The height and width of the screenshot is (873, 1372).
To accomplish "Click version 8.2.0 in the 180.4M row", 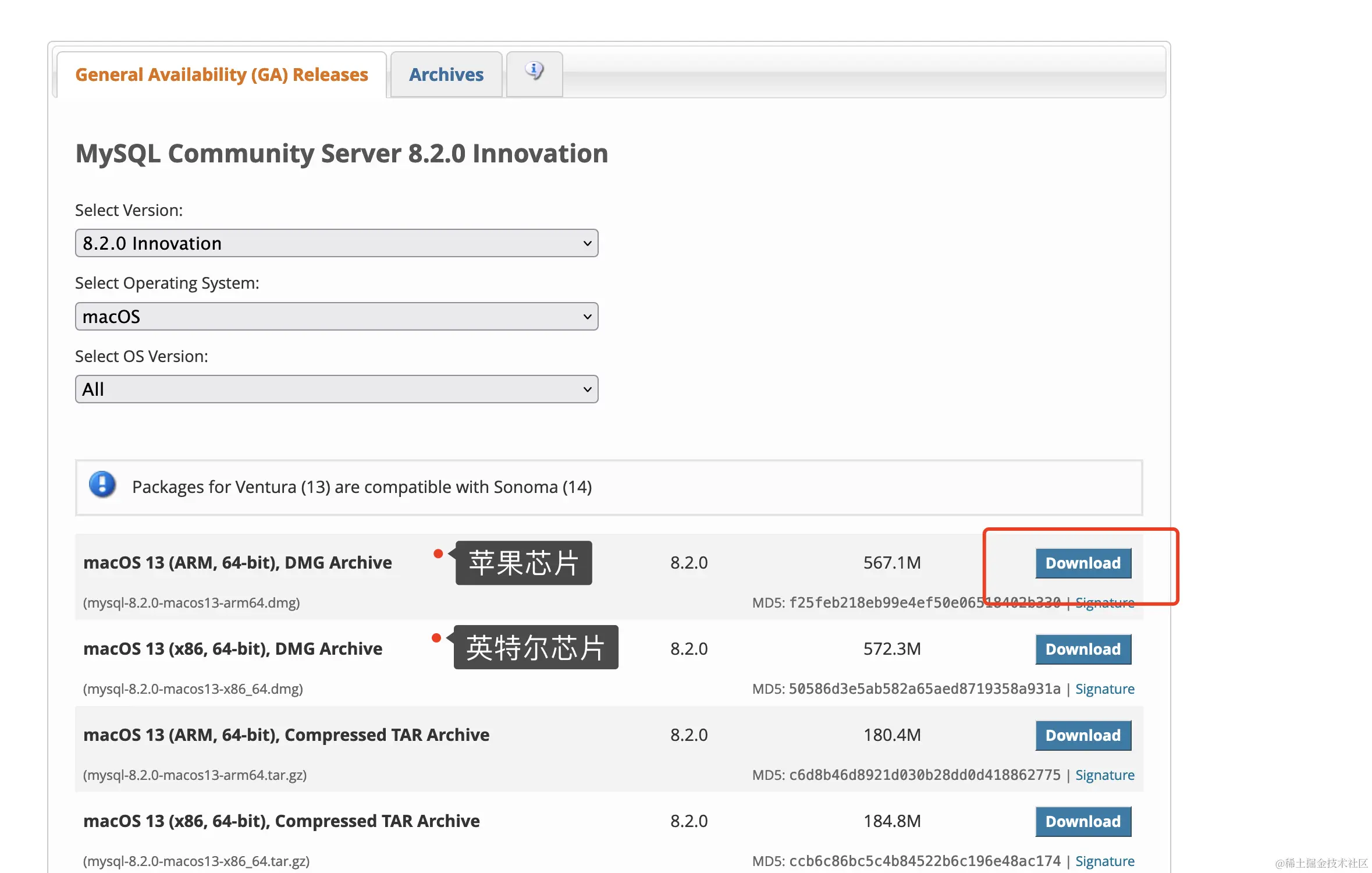I will [x=689, y=735].
